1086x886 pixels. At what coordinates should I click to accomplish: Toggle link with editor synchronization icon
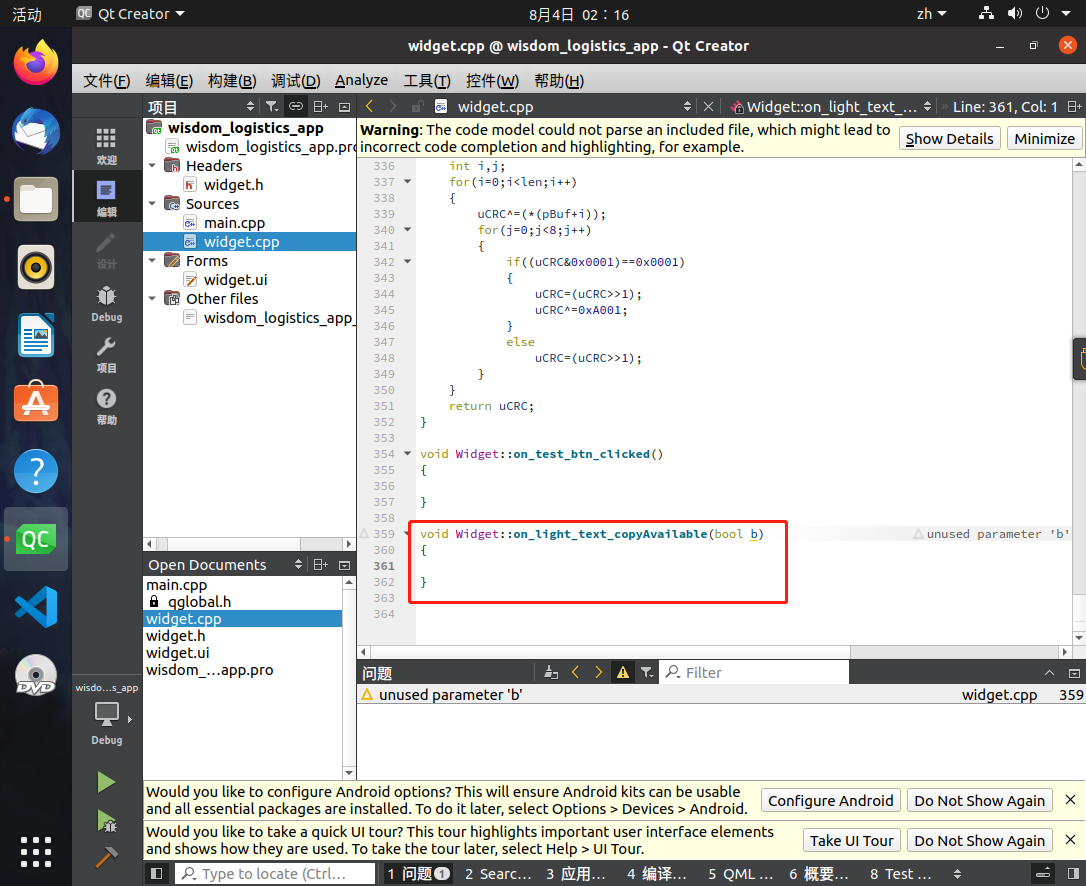(296, 107)
